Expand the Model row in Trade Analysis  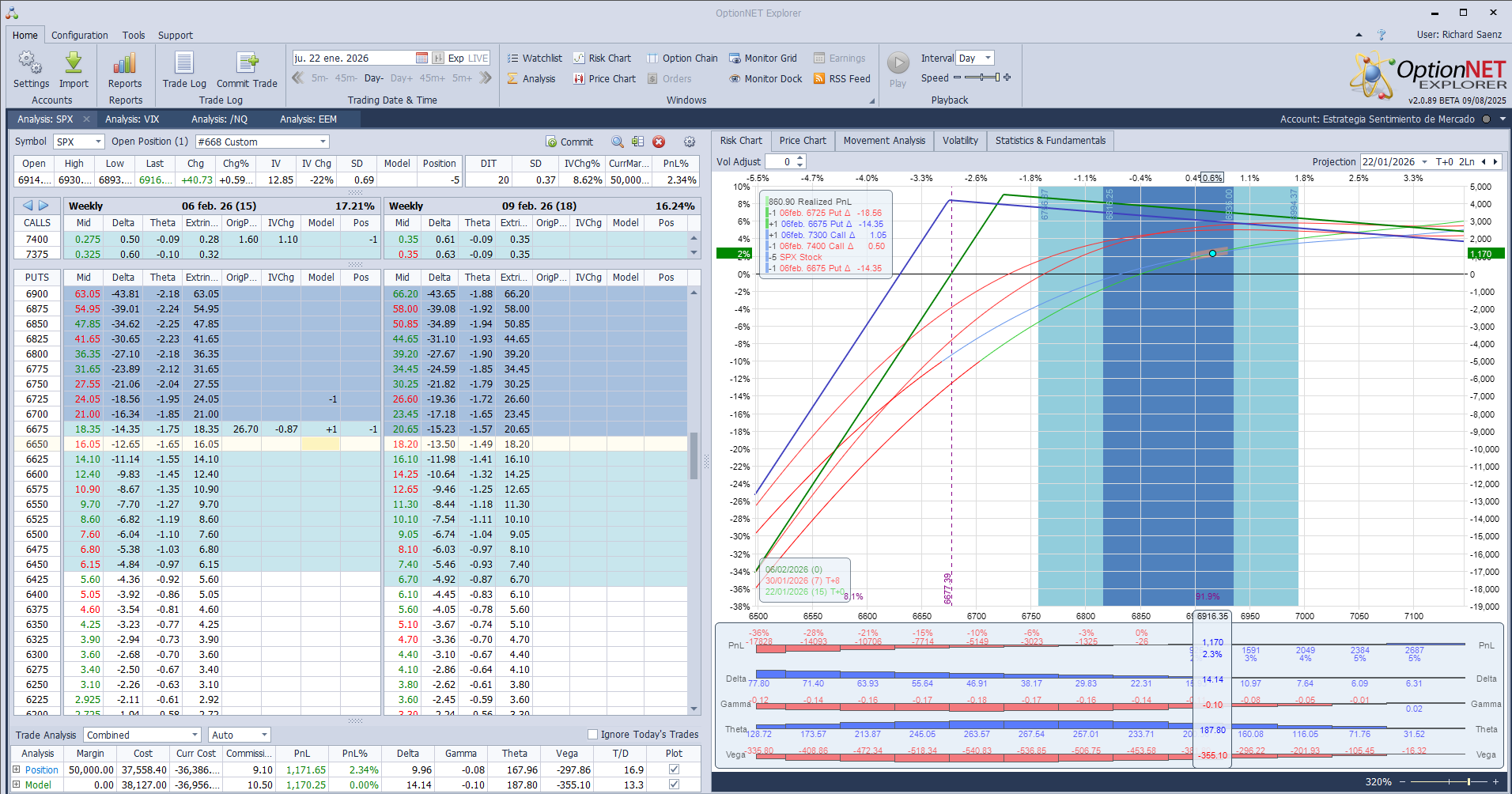click(x=16, y=785)
